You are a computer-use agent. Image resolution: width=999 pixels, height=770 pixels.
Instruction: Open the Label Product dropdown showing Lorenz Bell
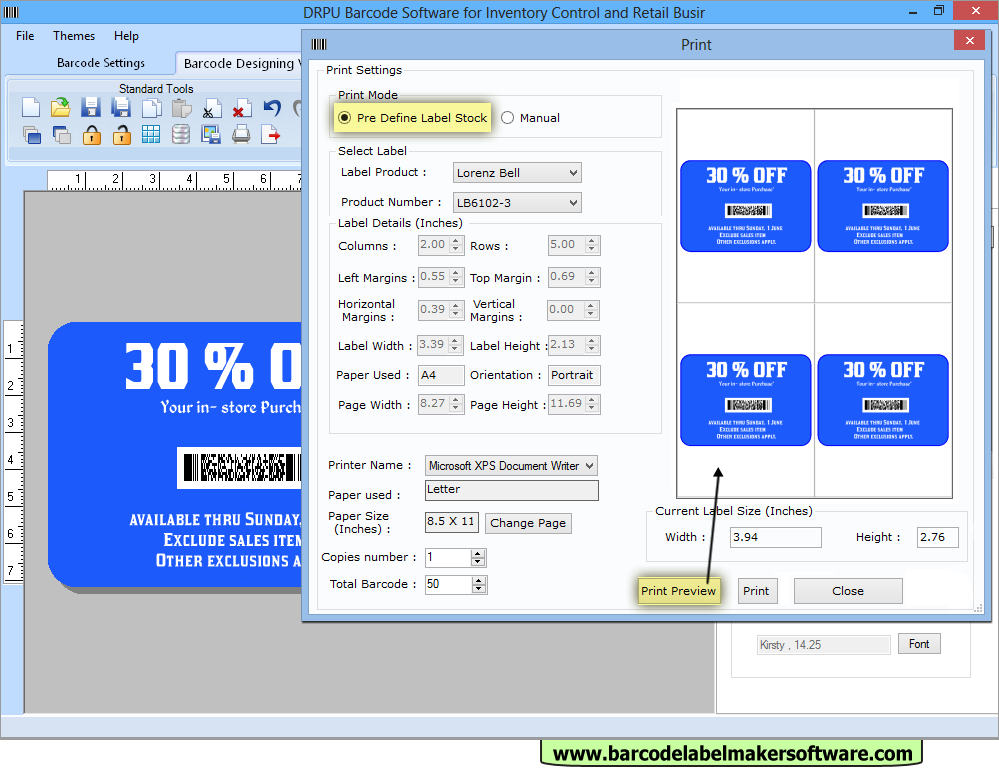coord(575,172)
